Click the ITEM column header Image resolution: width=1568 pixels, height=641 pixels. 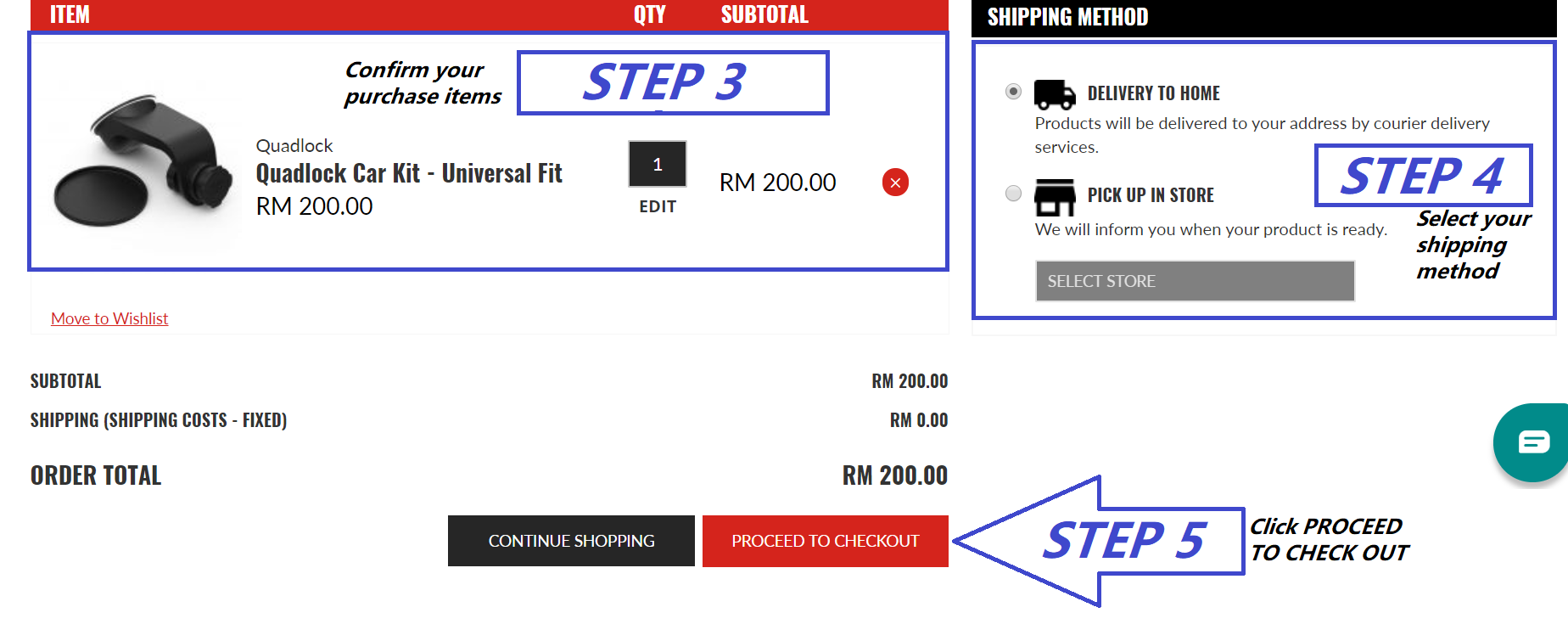coord(70,14)
